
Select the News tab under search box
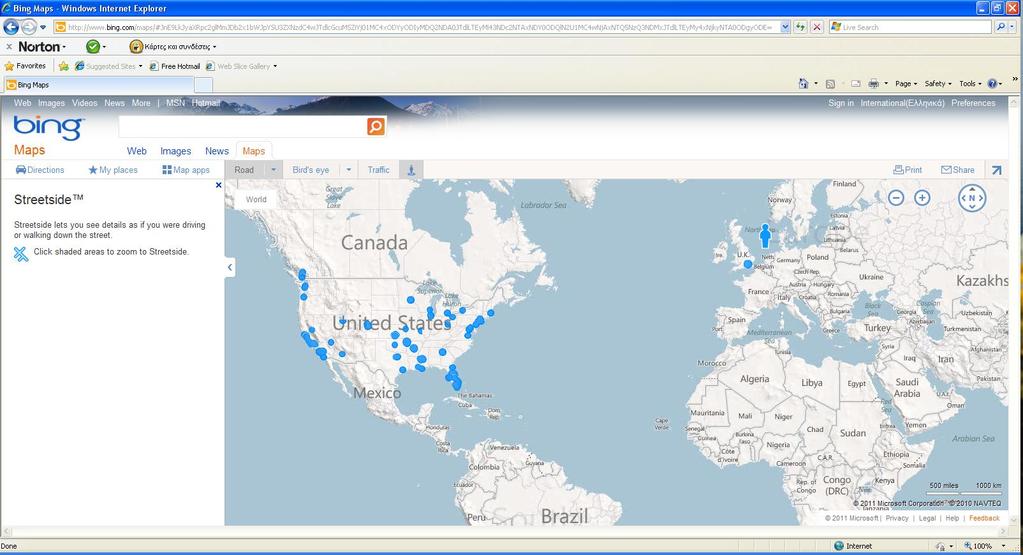(x=217, y=151)
